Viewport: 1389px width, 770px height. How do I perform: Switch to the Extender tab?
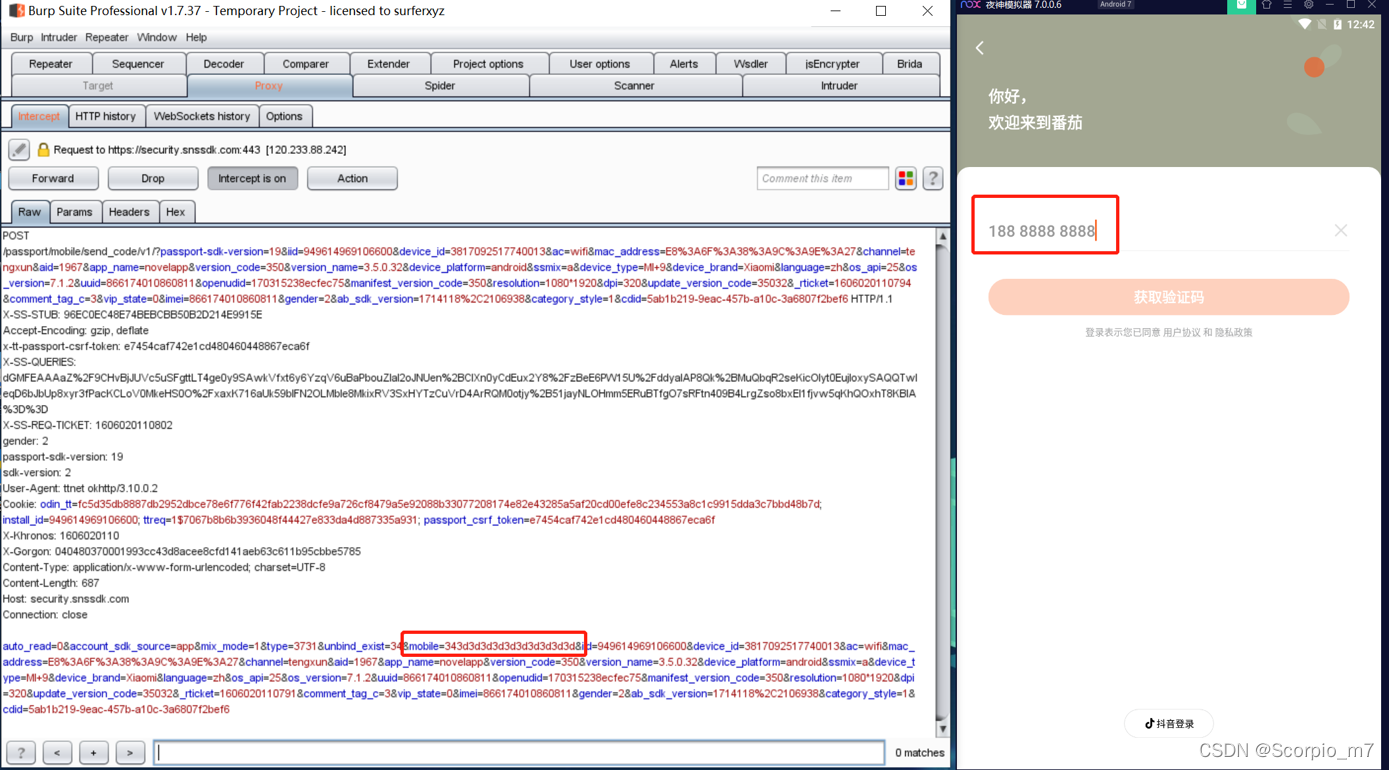388,64
